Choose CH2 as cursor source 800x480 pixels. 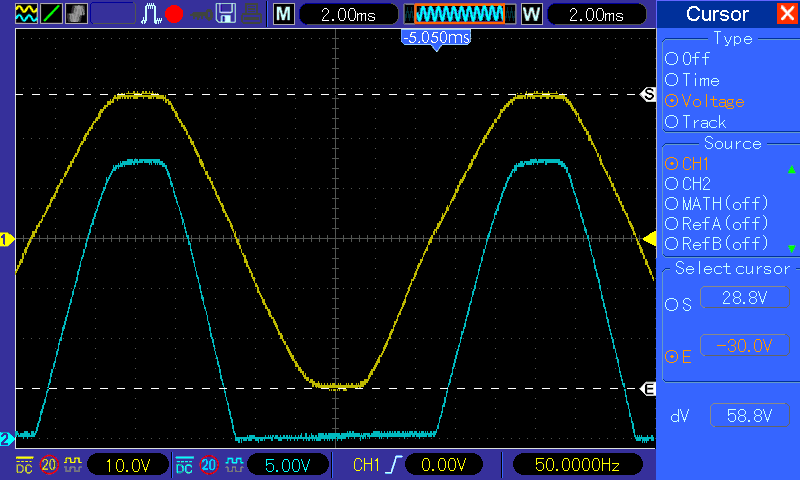point(688,184)
